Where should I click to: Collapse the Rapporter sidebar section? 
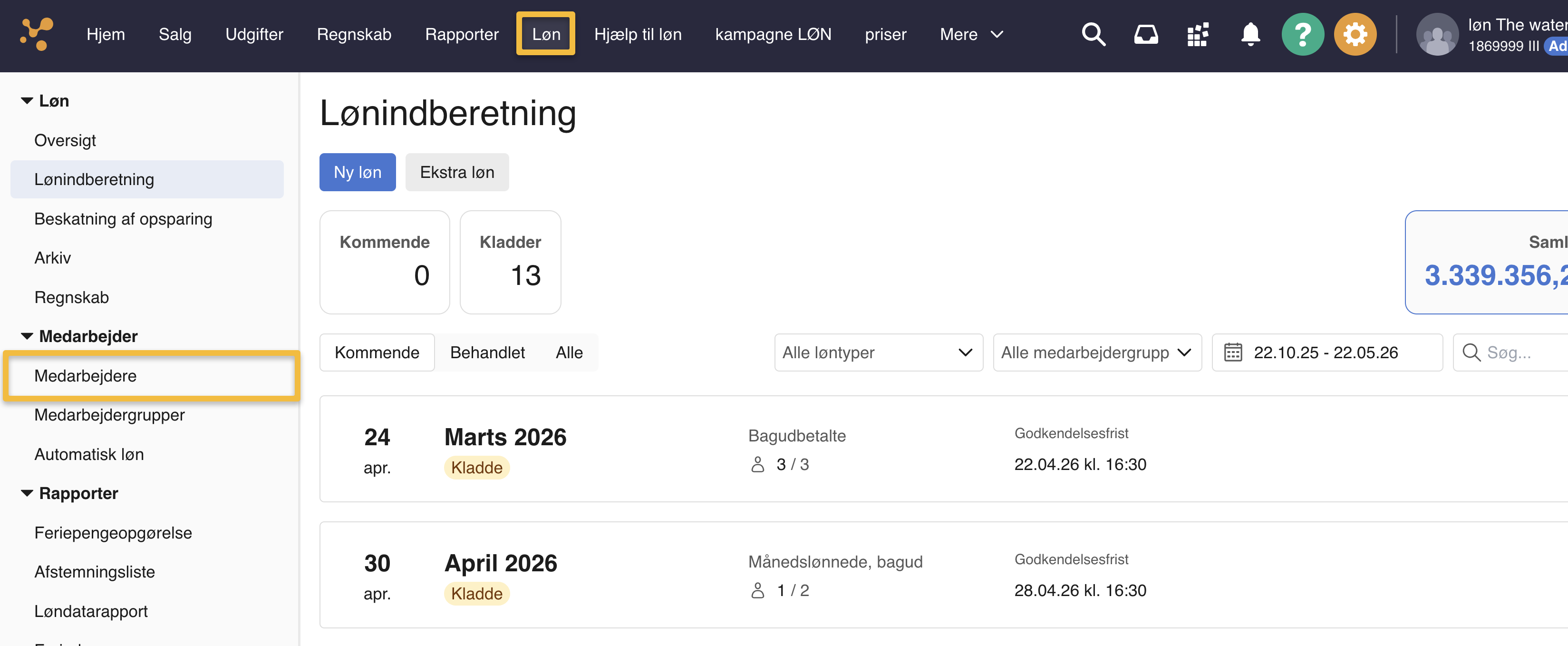click(x=27, y=493)
